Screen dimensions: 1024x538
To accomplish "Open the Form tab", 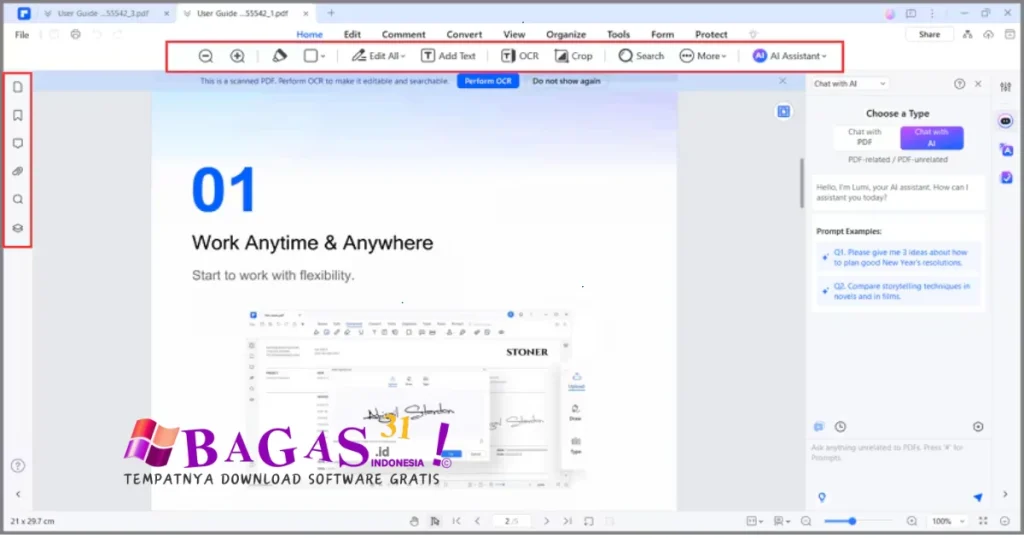I will pyautogui.click(x=662, y=35).
